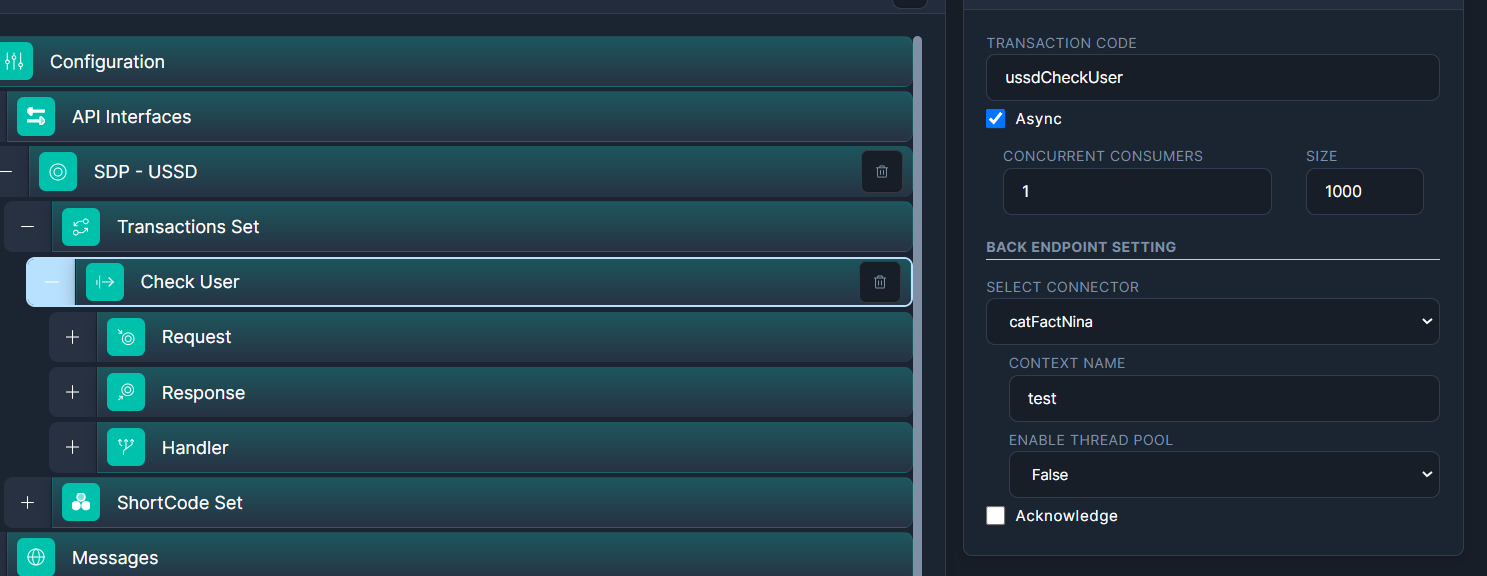Click the Configuration sliders icon
The height and width of the screenshot is (576, 1487).
[x=14, y=61]
